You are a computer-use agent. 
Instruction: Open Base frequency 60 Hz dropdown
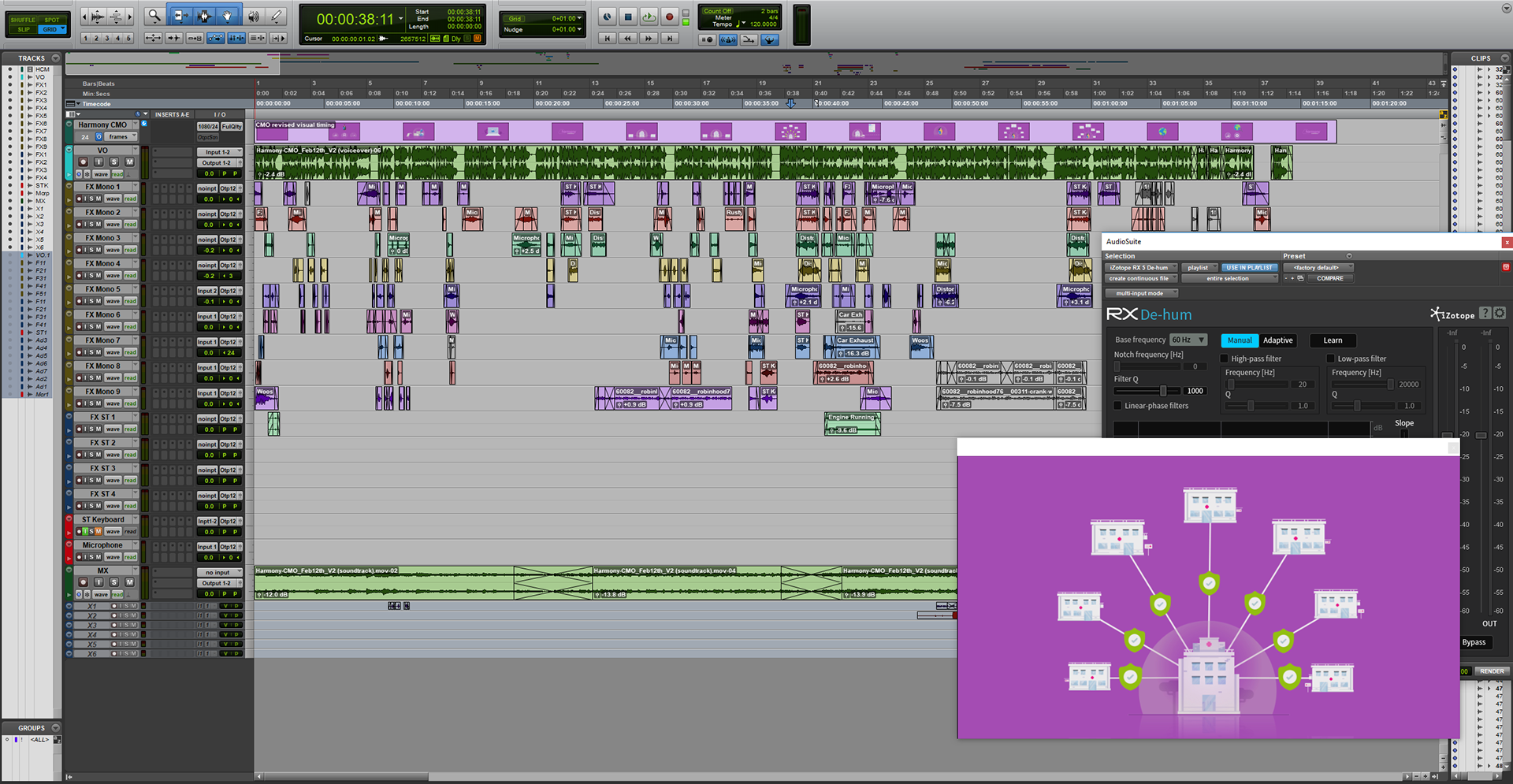[x=1188, y=340]
